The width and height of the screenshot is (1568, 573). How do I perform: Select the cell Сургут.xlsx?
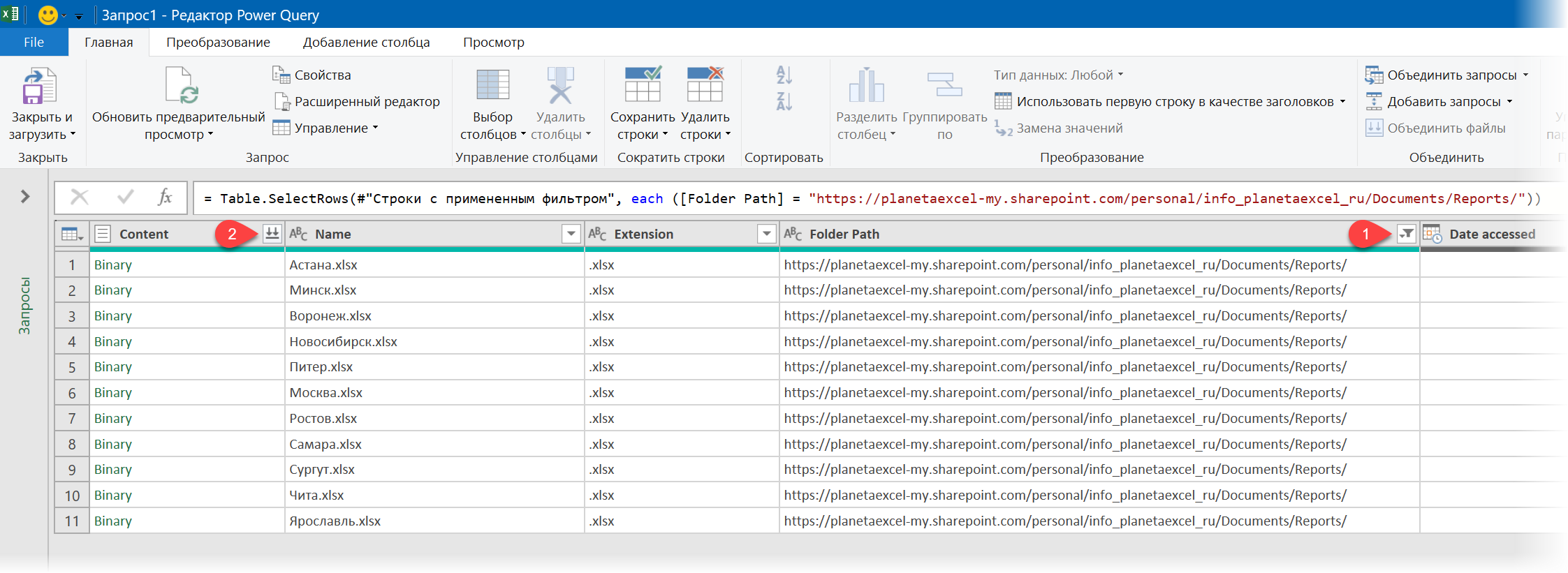point(434,469)
